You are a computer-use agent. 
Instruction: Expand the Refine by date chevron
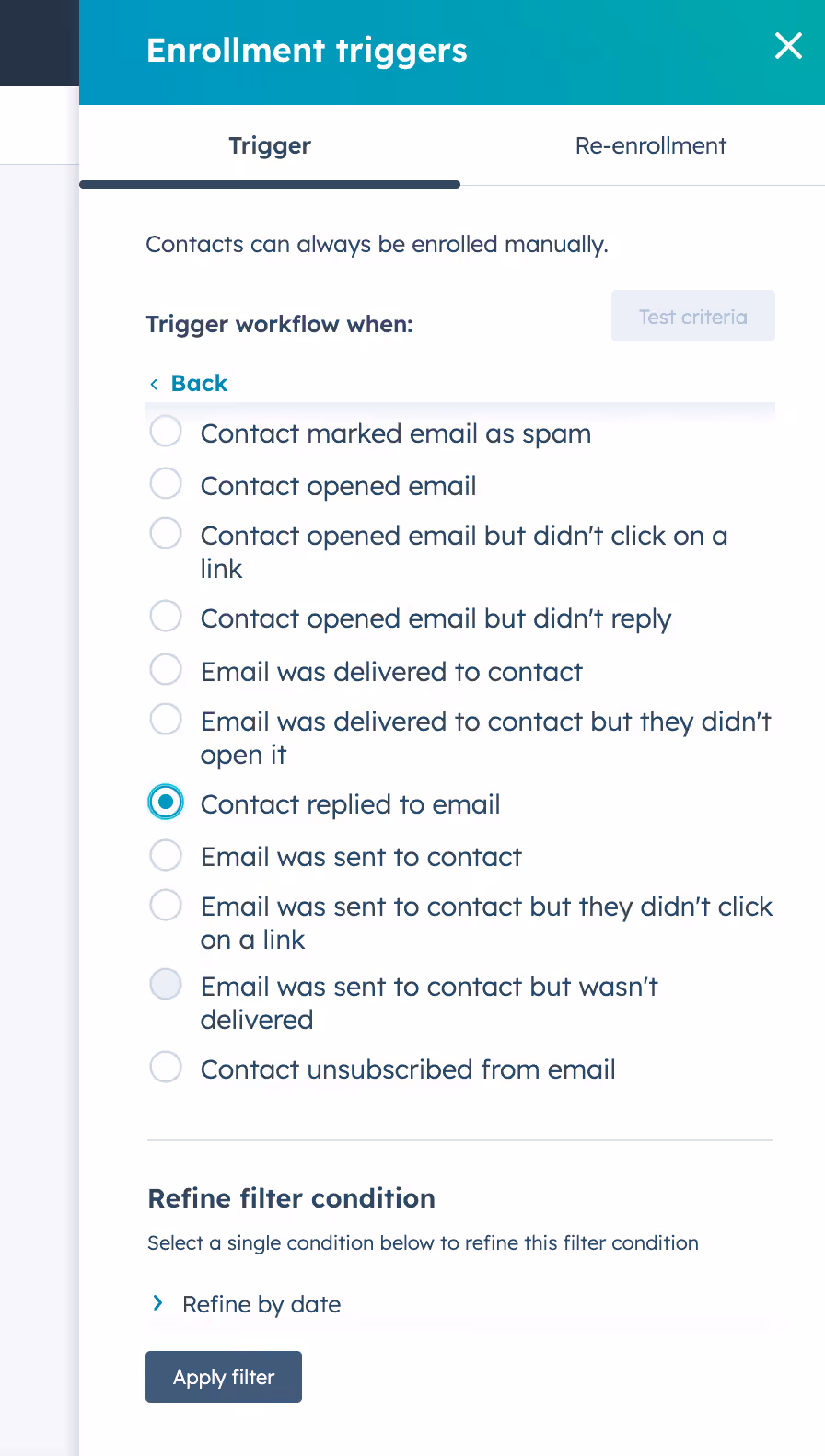point(157,1303)
